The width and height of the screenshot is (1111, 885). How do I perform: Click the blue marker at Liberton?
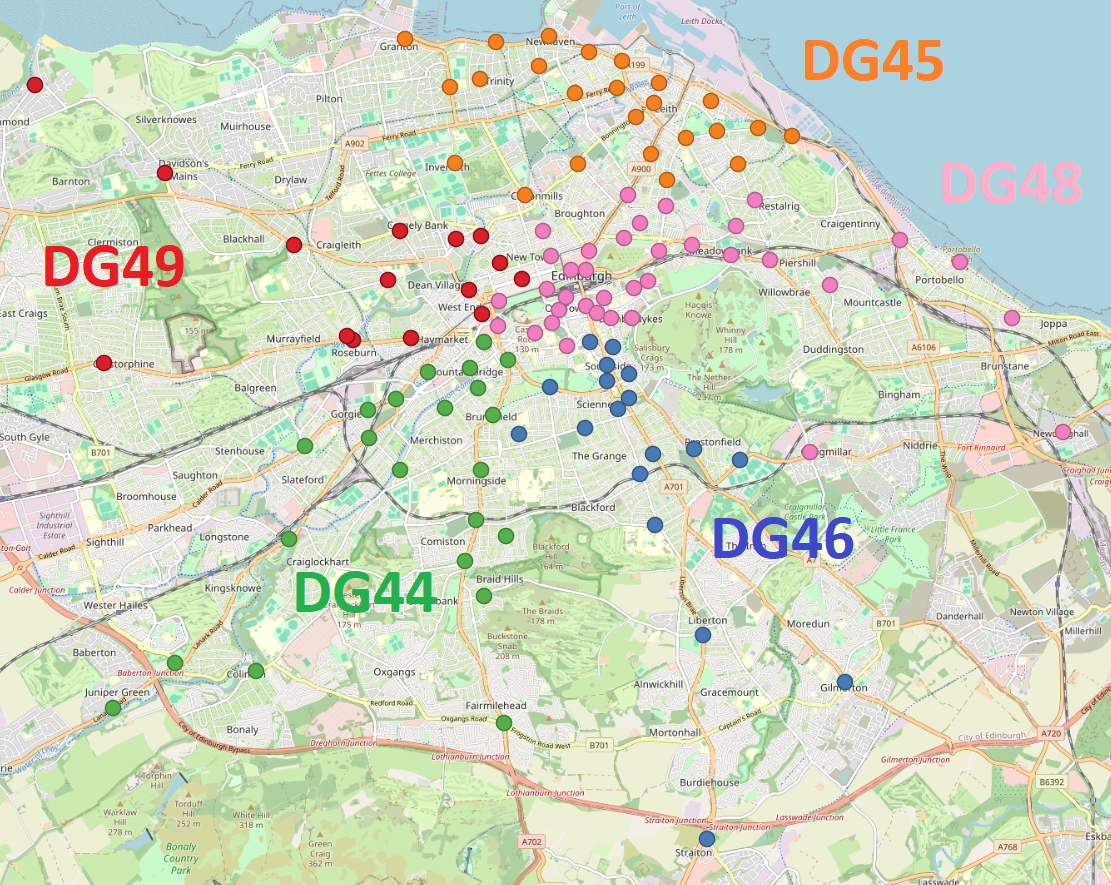click(702, 634)
